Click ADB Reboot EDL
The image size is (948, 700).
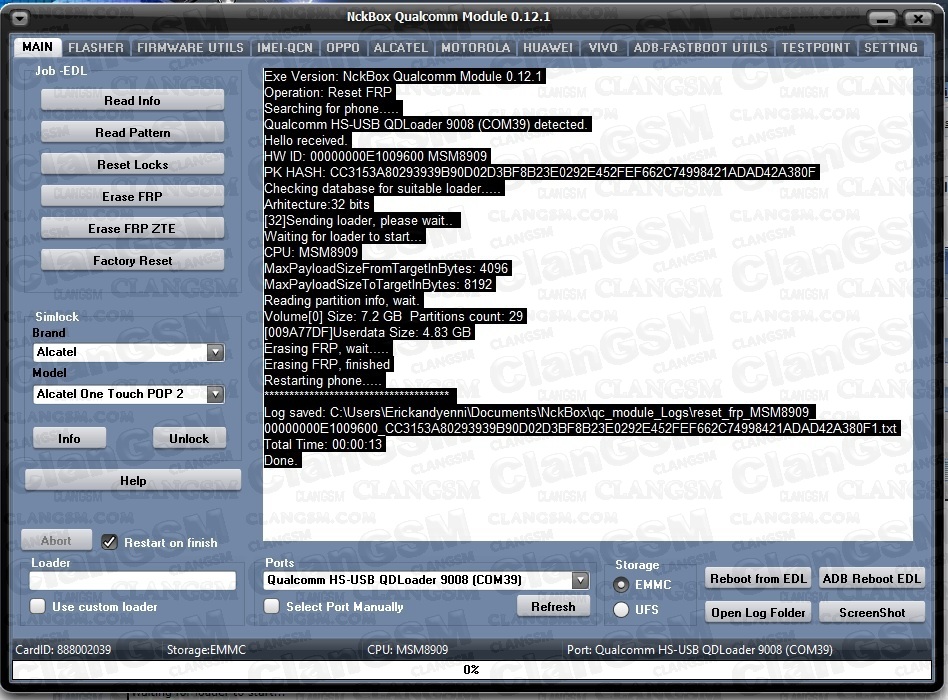[x=872, y=578]
